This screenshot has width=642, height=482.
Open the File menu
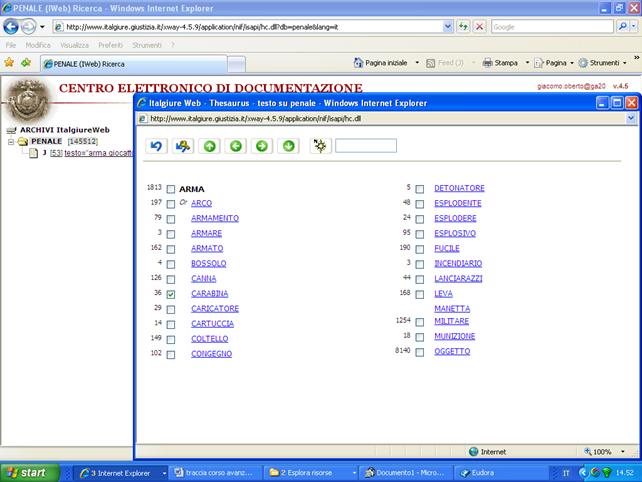coord(11,45)
